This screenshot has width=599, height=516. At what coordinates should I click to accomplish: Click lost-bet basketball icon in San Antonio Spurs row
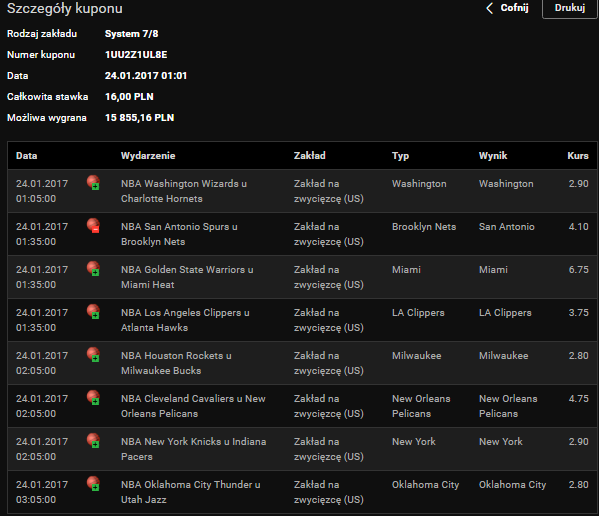(93, 225)
